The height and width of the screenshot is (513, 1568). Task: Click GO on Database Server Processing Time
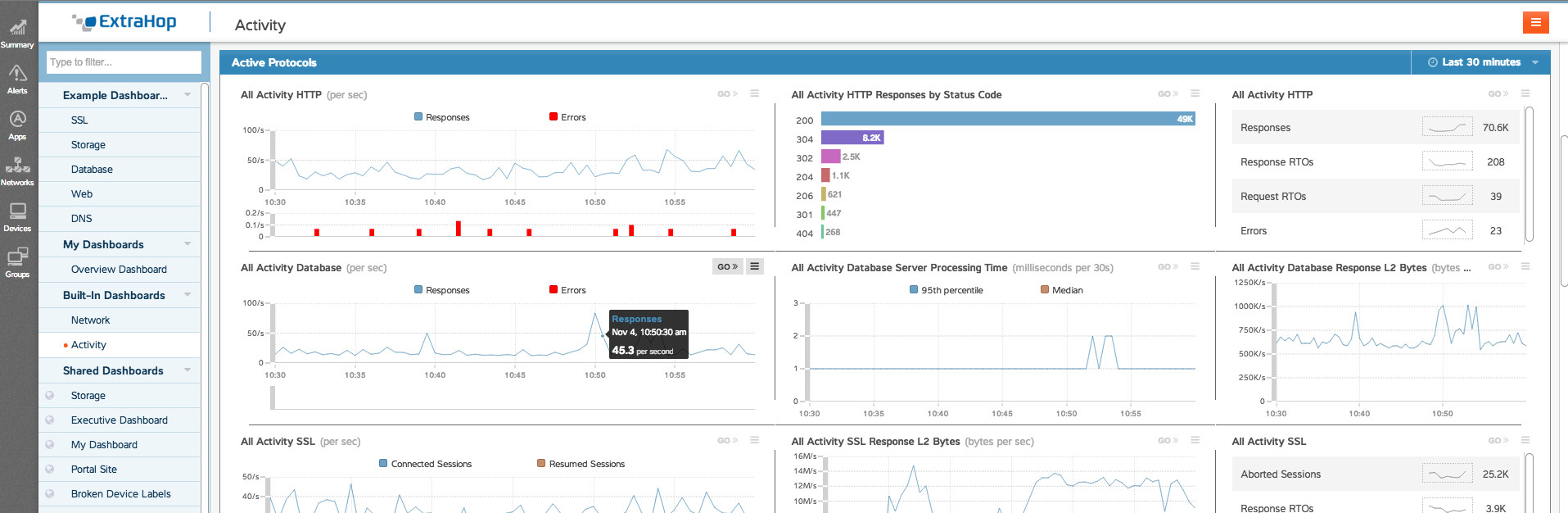1168,266
